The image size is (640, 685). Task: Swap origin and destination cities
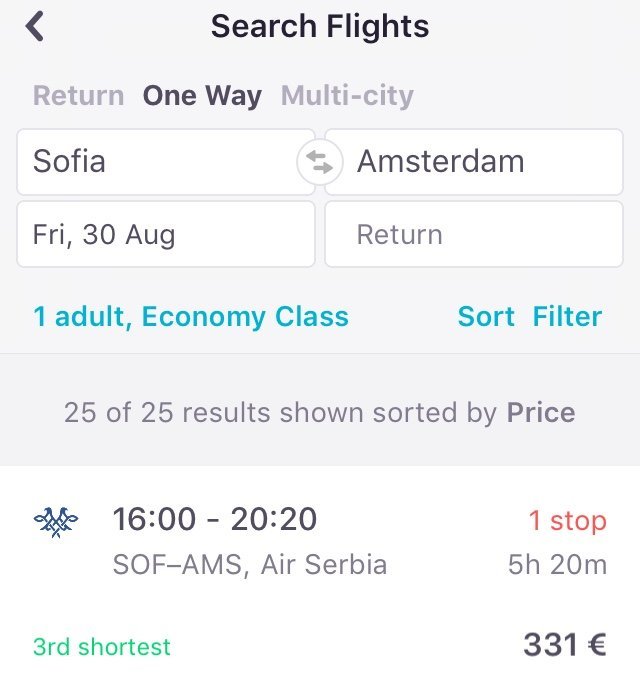[320, 162]
